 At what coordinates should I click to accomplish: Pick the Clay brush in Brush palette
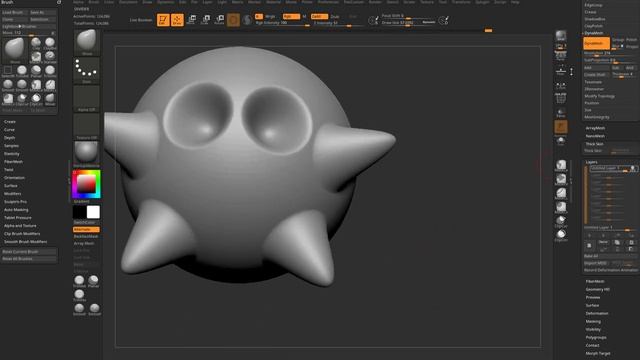(36, 43)
